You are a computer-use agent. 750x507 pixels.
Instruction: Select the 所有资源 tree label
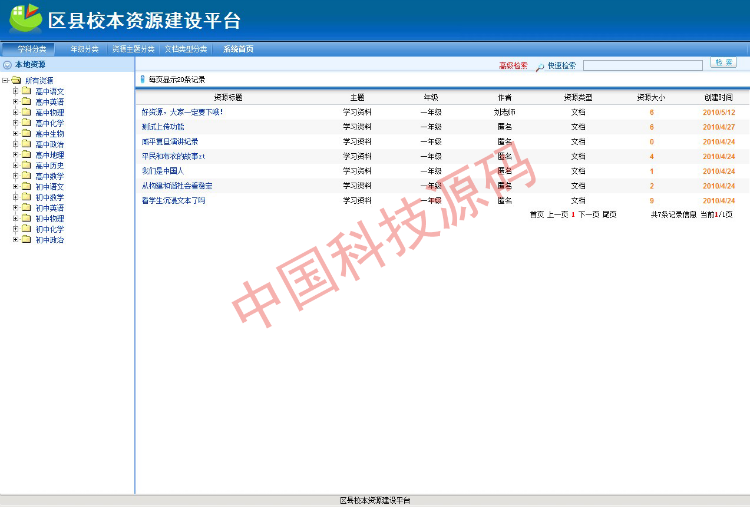39,80
